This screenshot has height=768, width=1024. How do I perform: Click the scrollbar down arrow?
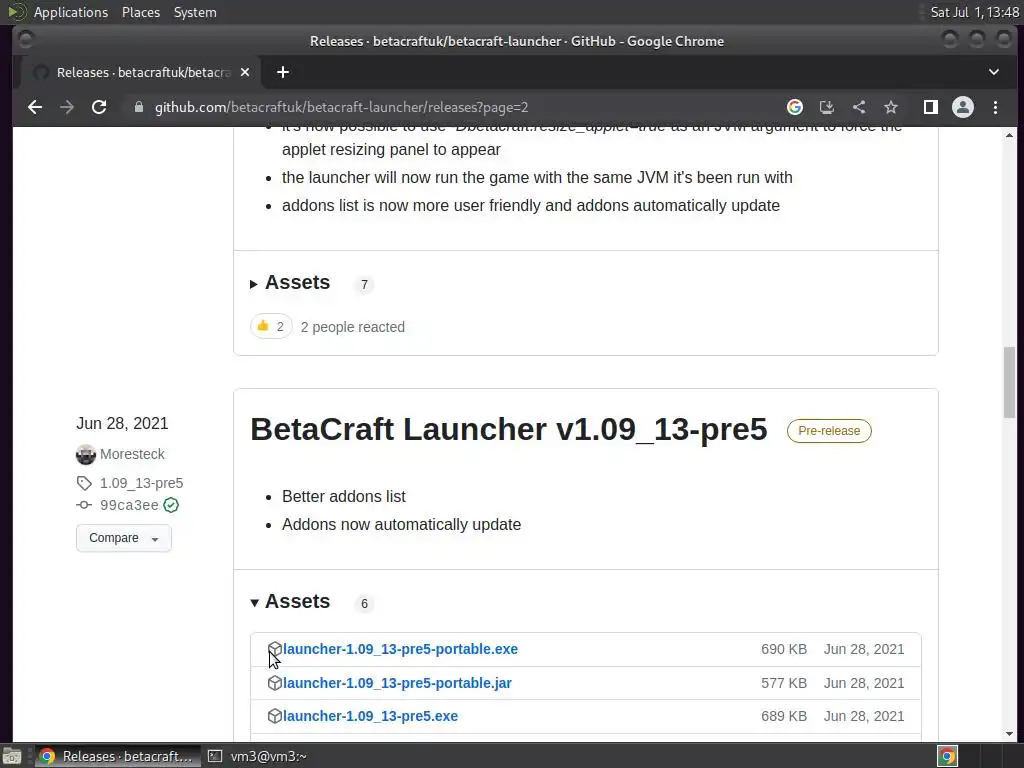1010,734
